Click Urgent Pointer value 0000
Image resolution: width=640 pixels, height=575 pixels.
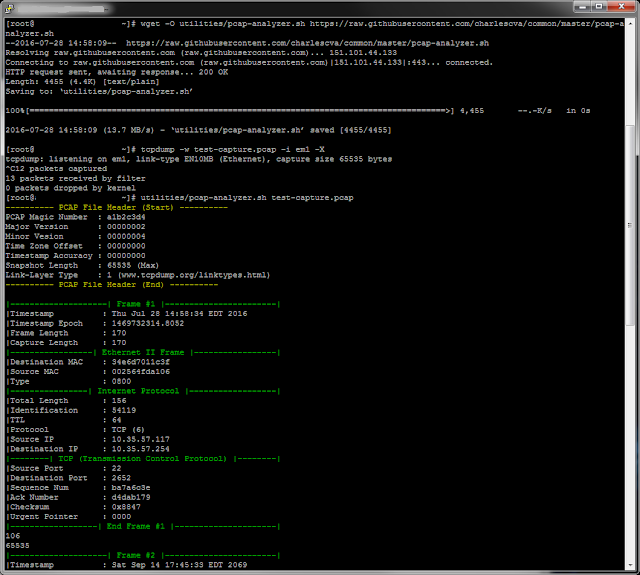tap(121, 517)
